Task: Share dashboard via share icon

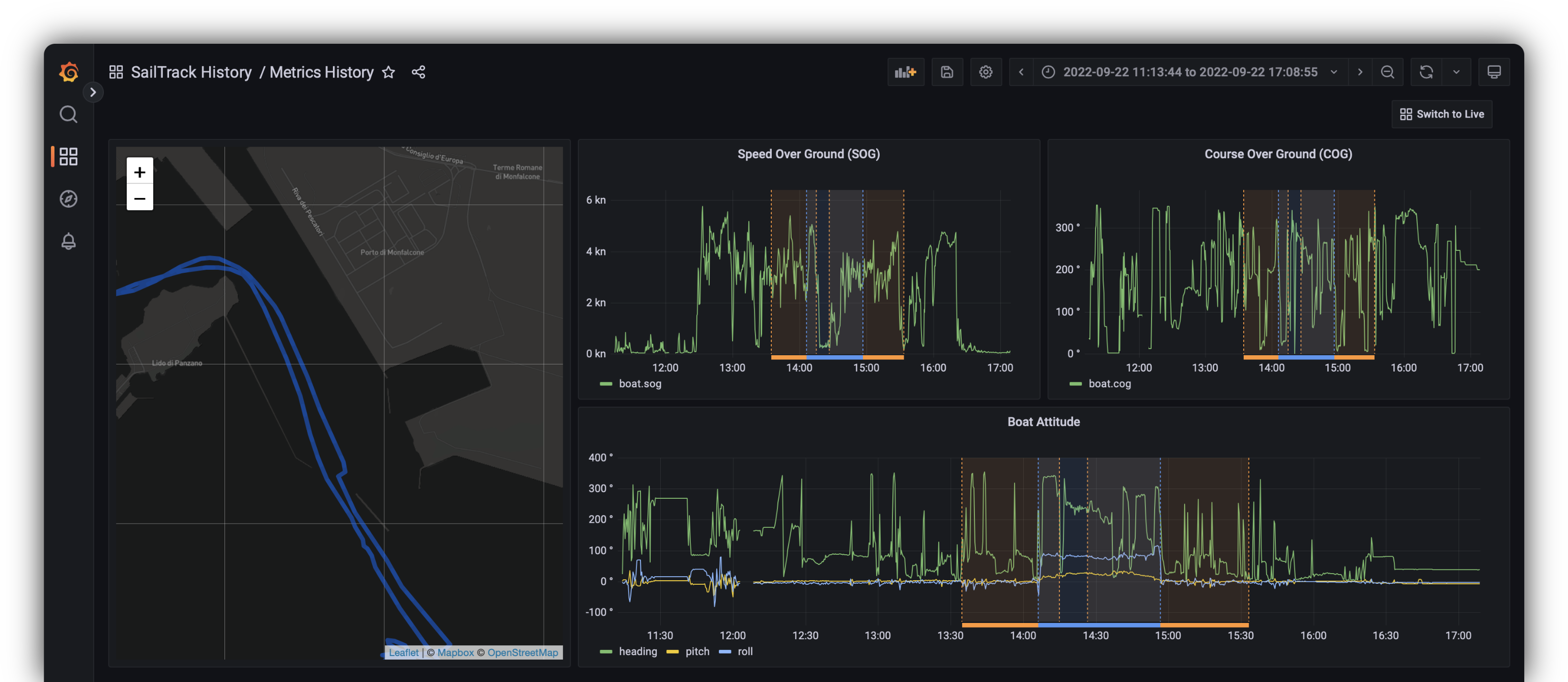Action: [x=418, y=72]
